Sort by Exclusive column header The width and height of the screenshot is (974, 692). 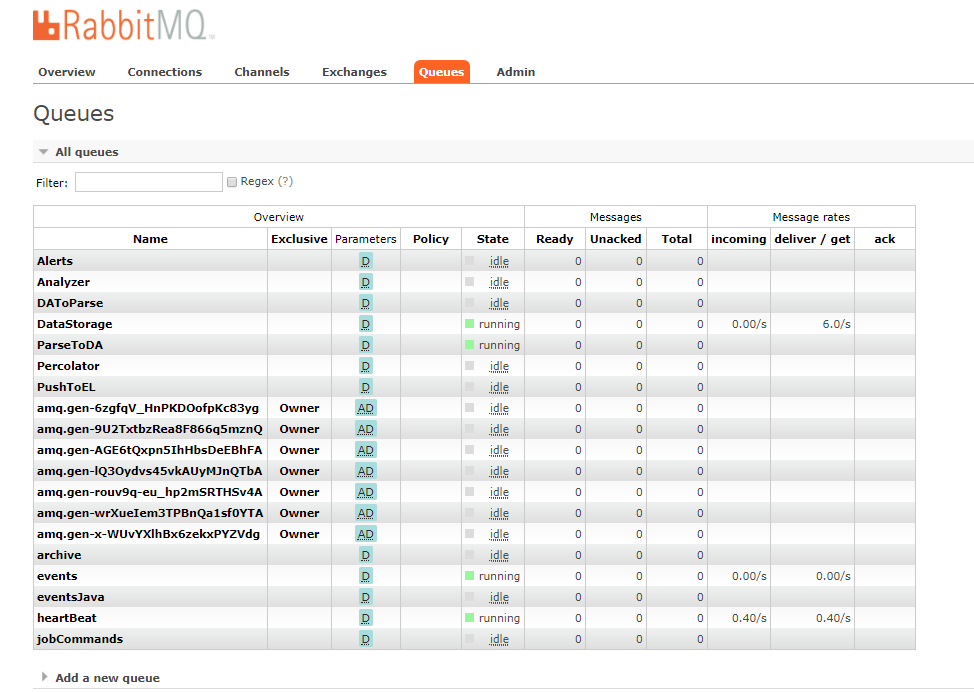(299, 239)
